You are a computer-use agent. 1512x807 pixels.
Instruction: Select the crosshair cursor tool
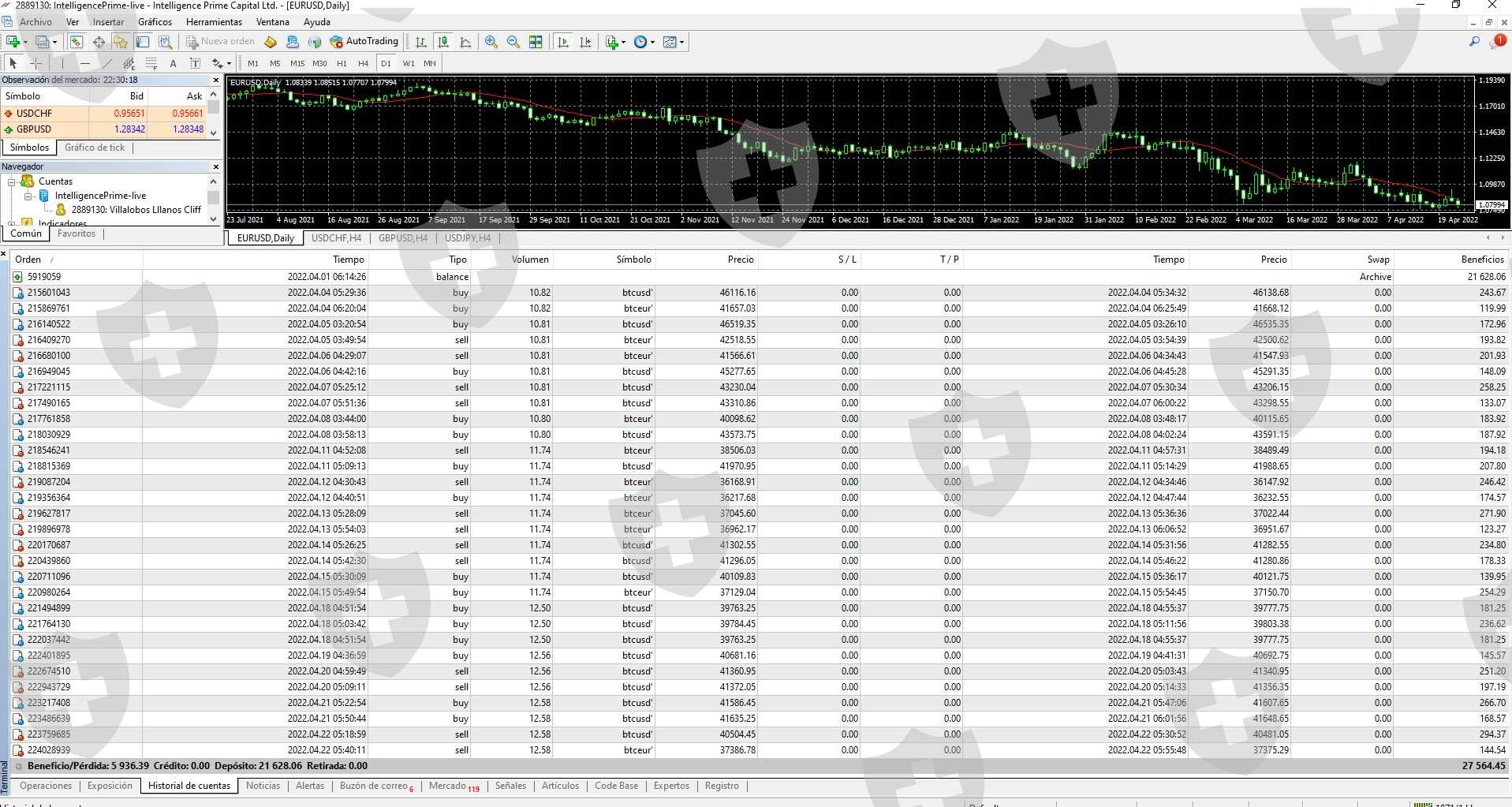[x=35, y=63]
